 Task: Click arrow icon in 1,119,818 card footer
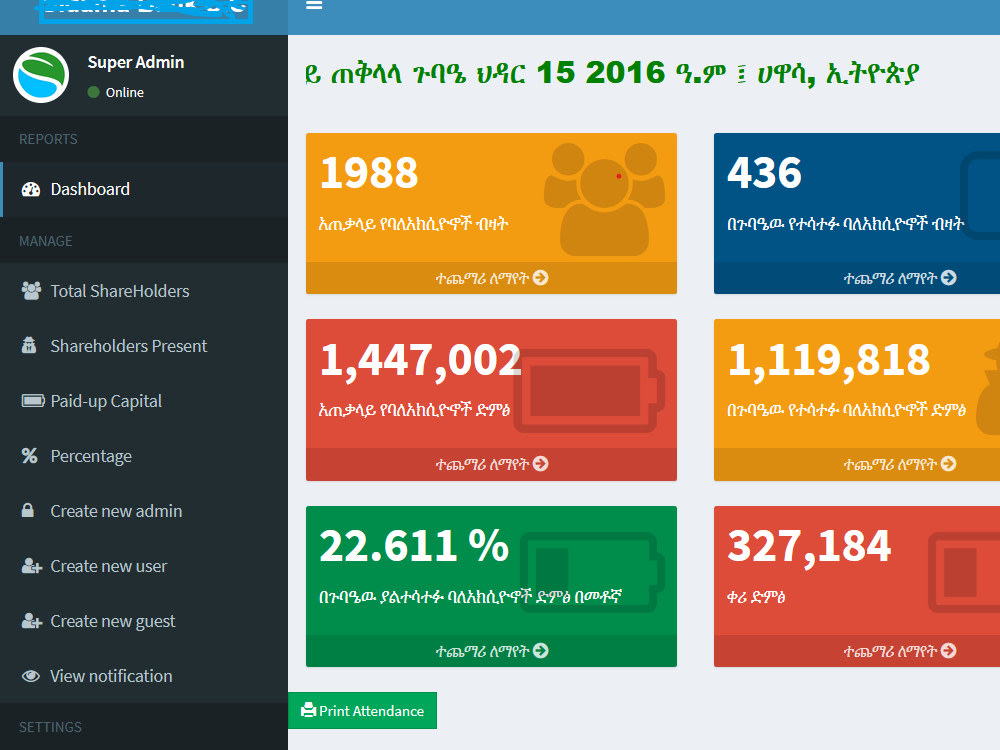949,464
